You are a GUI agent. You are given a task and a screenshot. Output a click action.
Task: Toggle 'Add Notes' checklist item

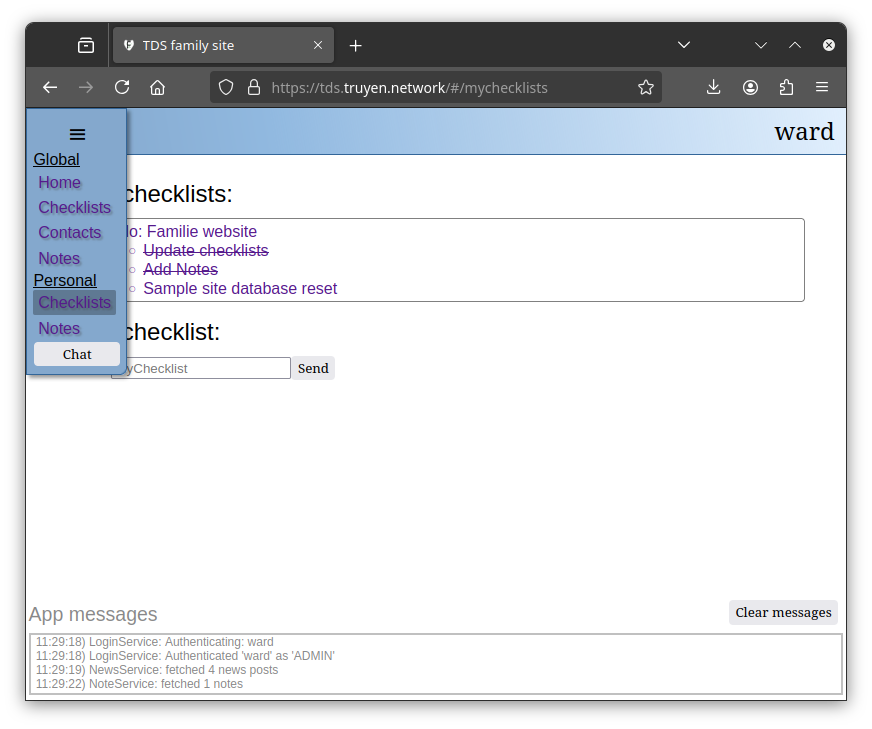coord(180,269)
